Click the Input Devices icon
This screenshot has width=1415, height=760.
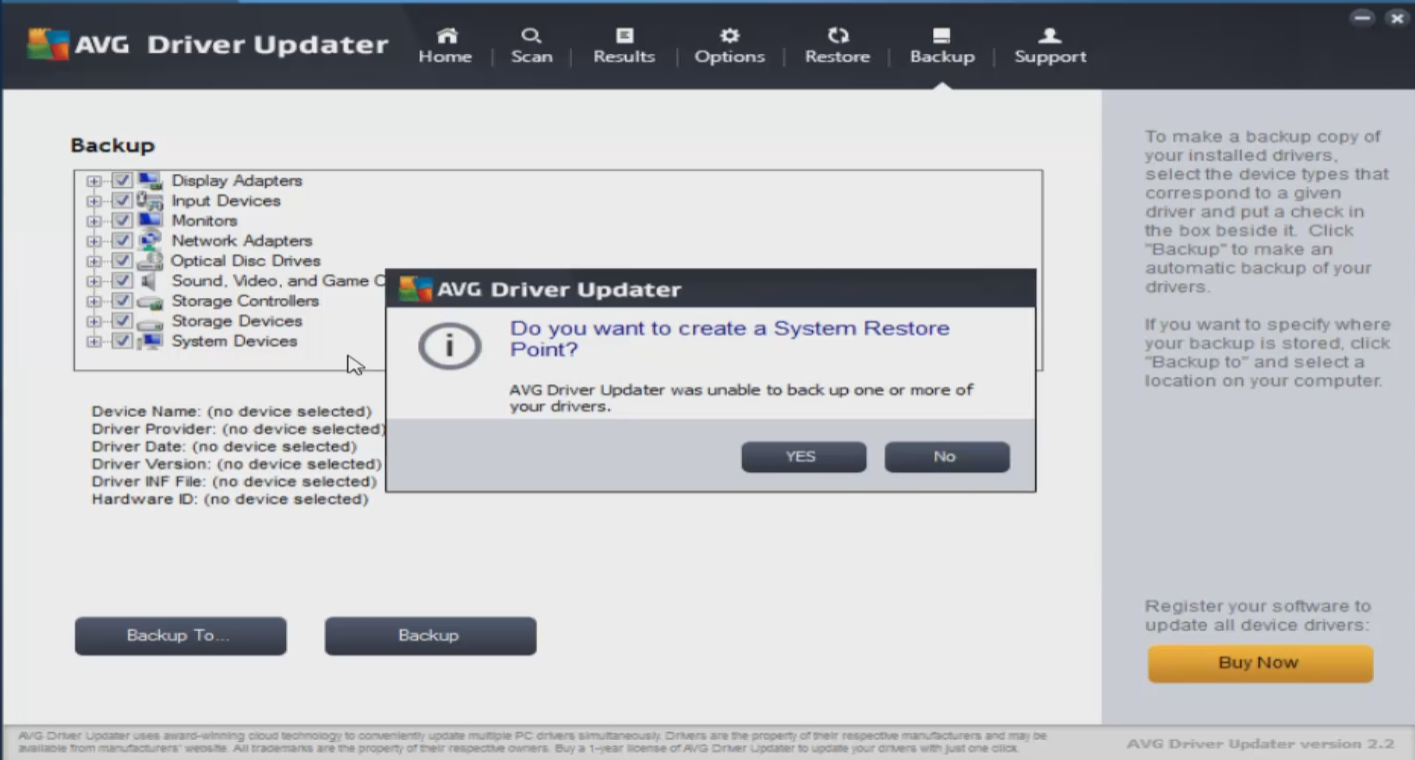click(x=150, y=201)
